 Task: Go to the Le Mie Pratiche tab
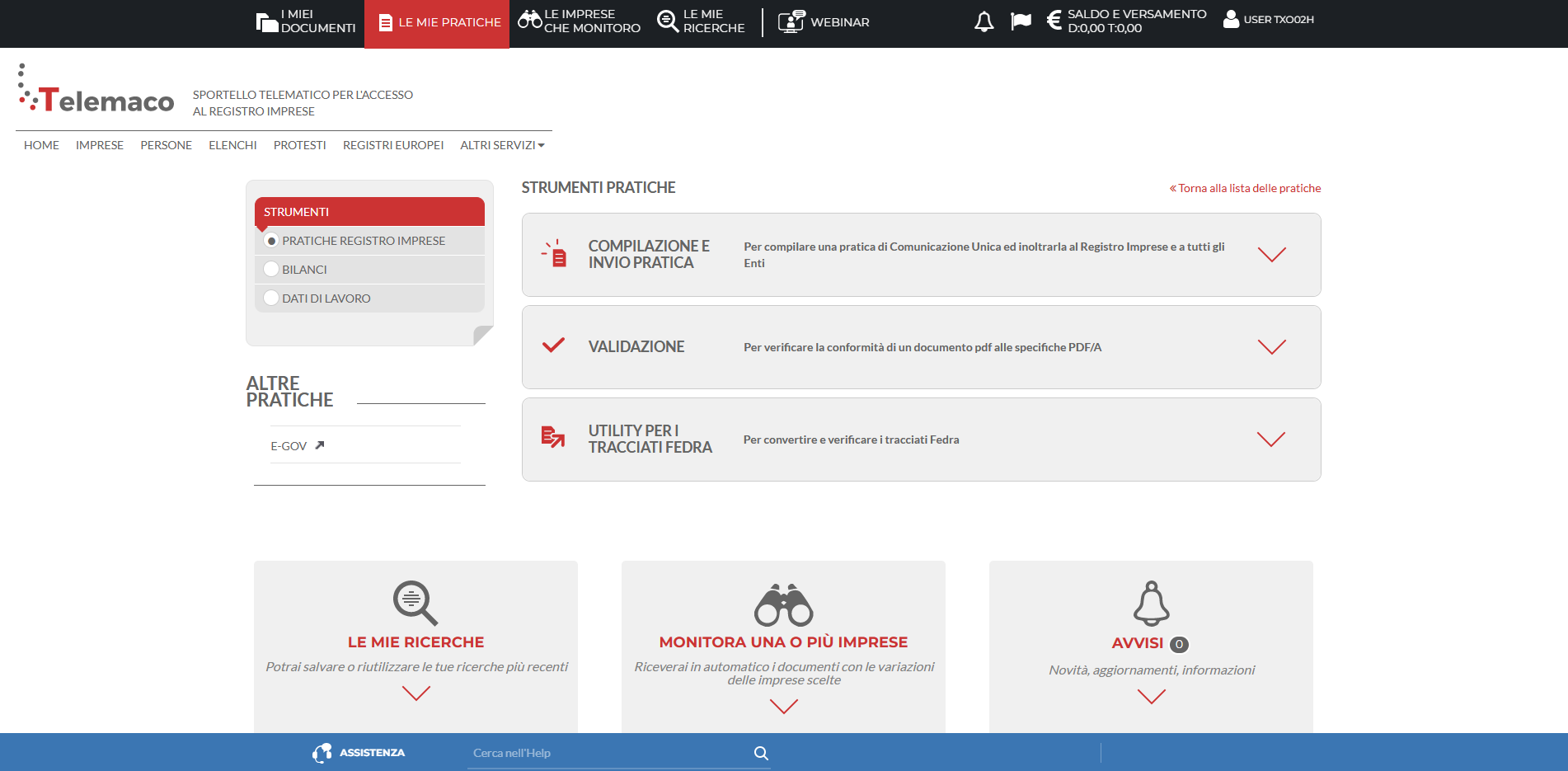438,23
